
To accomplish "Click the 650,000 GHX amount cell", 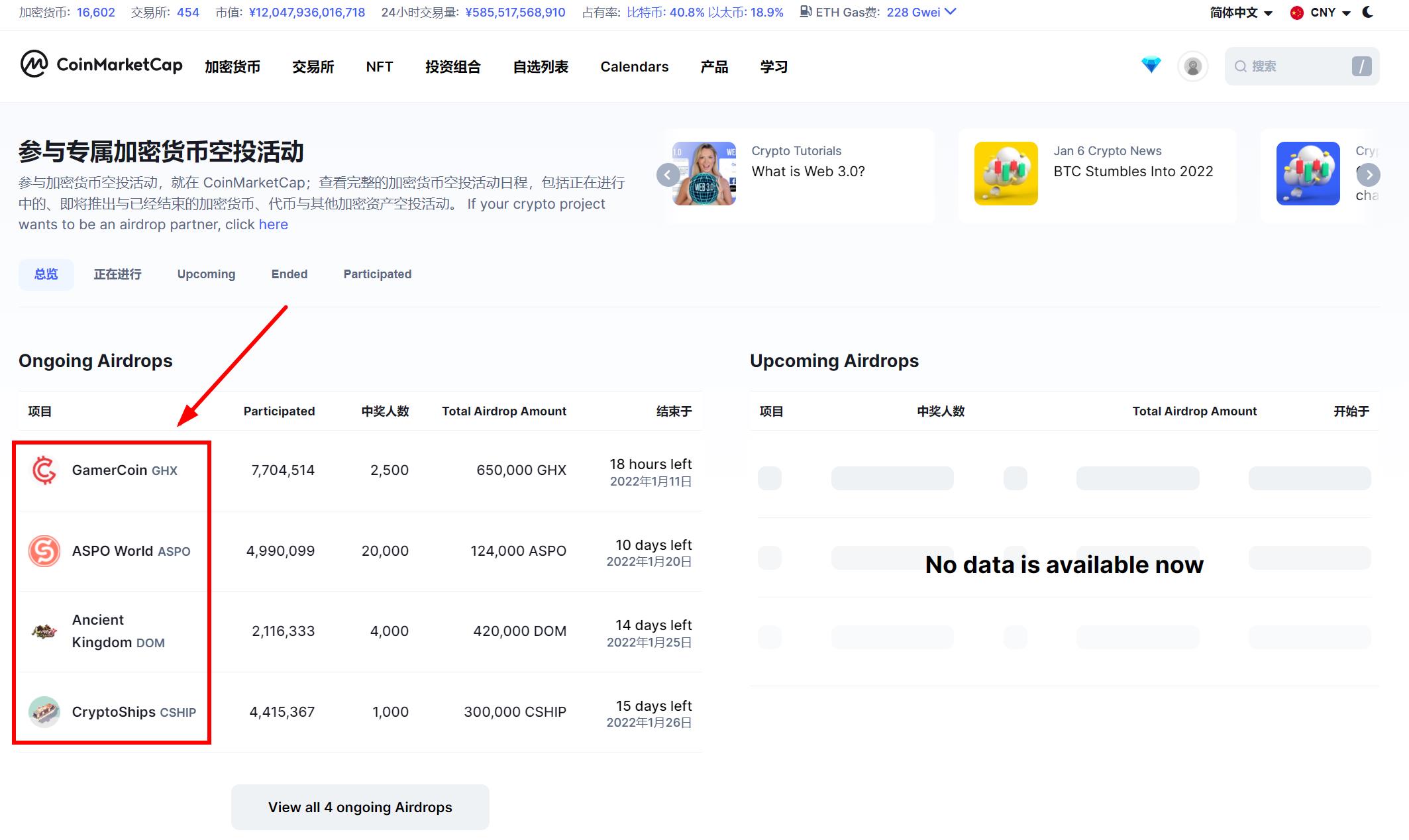I will point(521,470).
